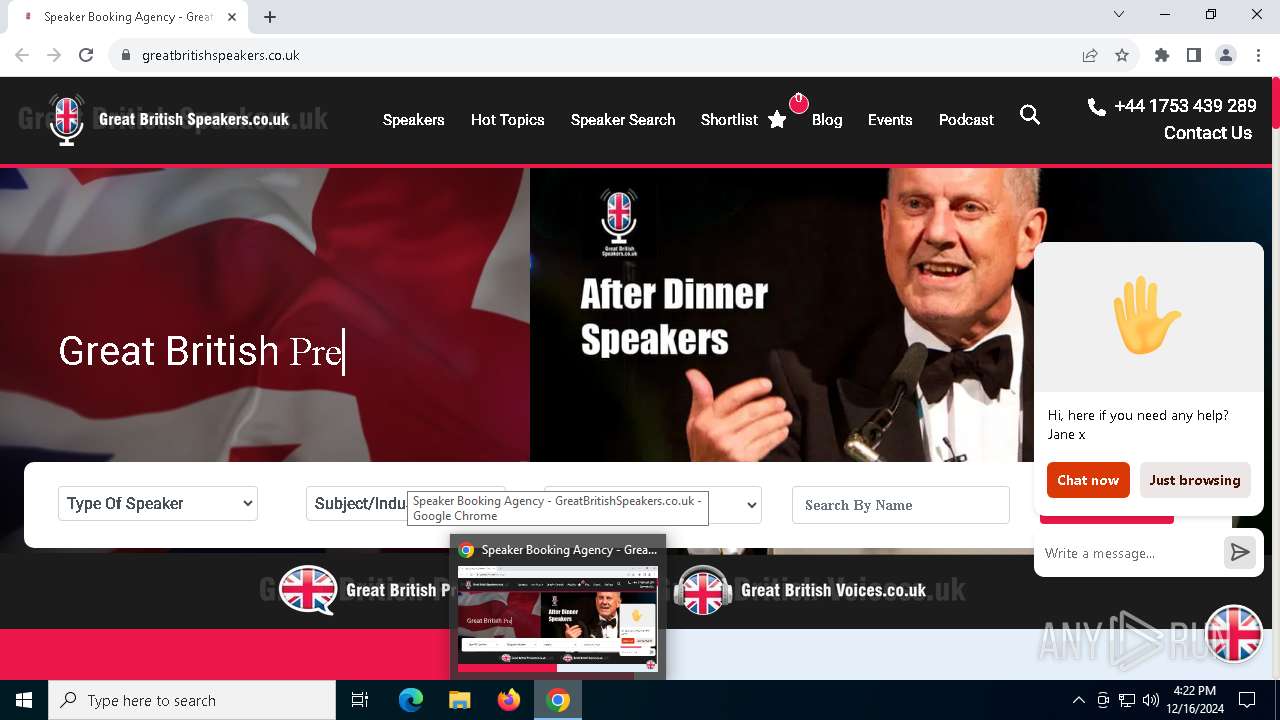Click Just browsing button
The width and height of the screenshot is (1280, 720).
point(1194,480)
